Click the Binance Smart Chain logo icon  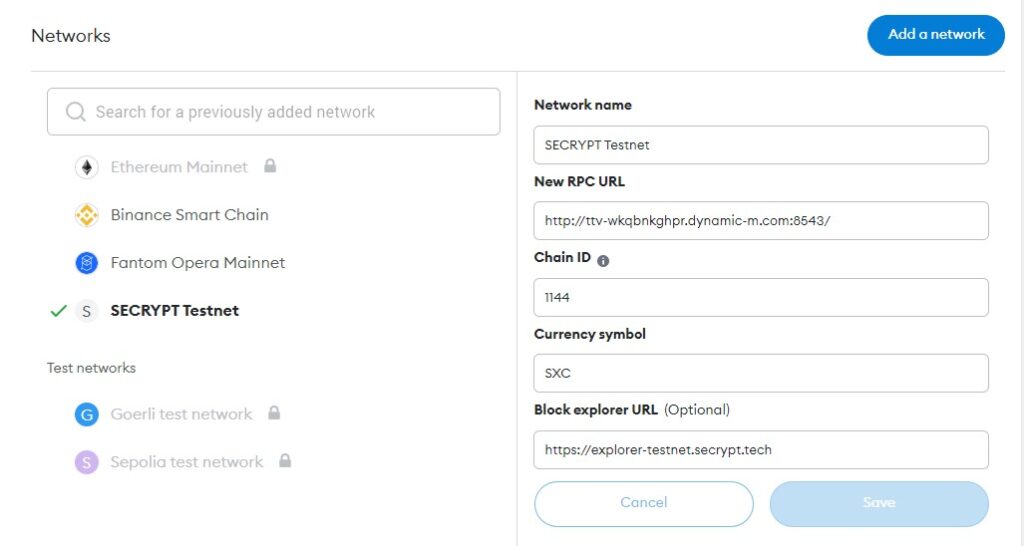tap(87, 215)
